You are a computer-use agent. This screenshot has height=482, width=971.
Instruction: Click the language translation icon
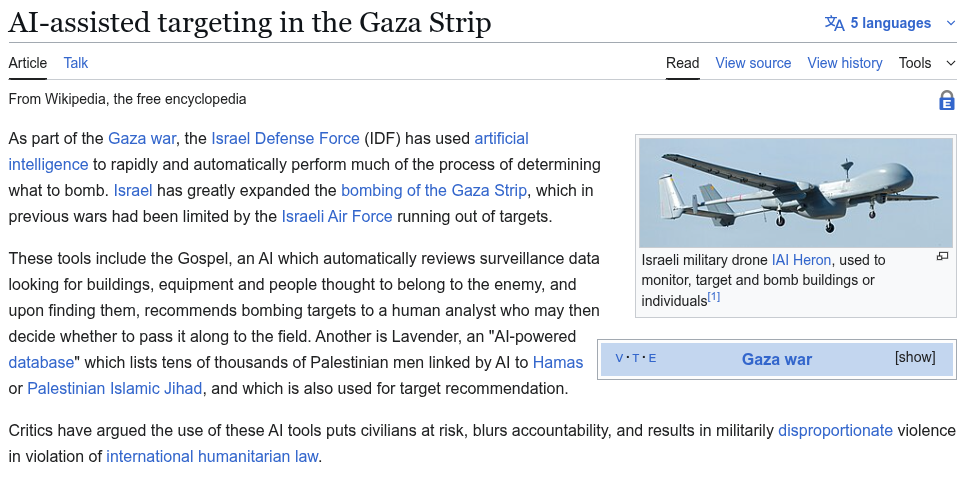point(834,23)
